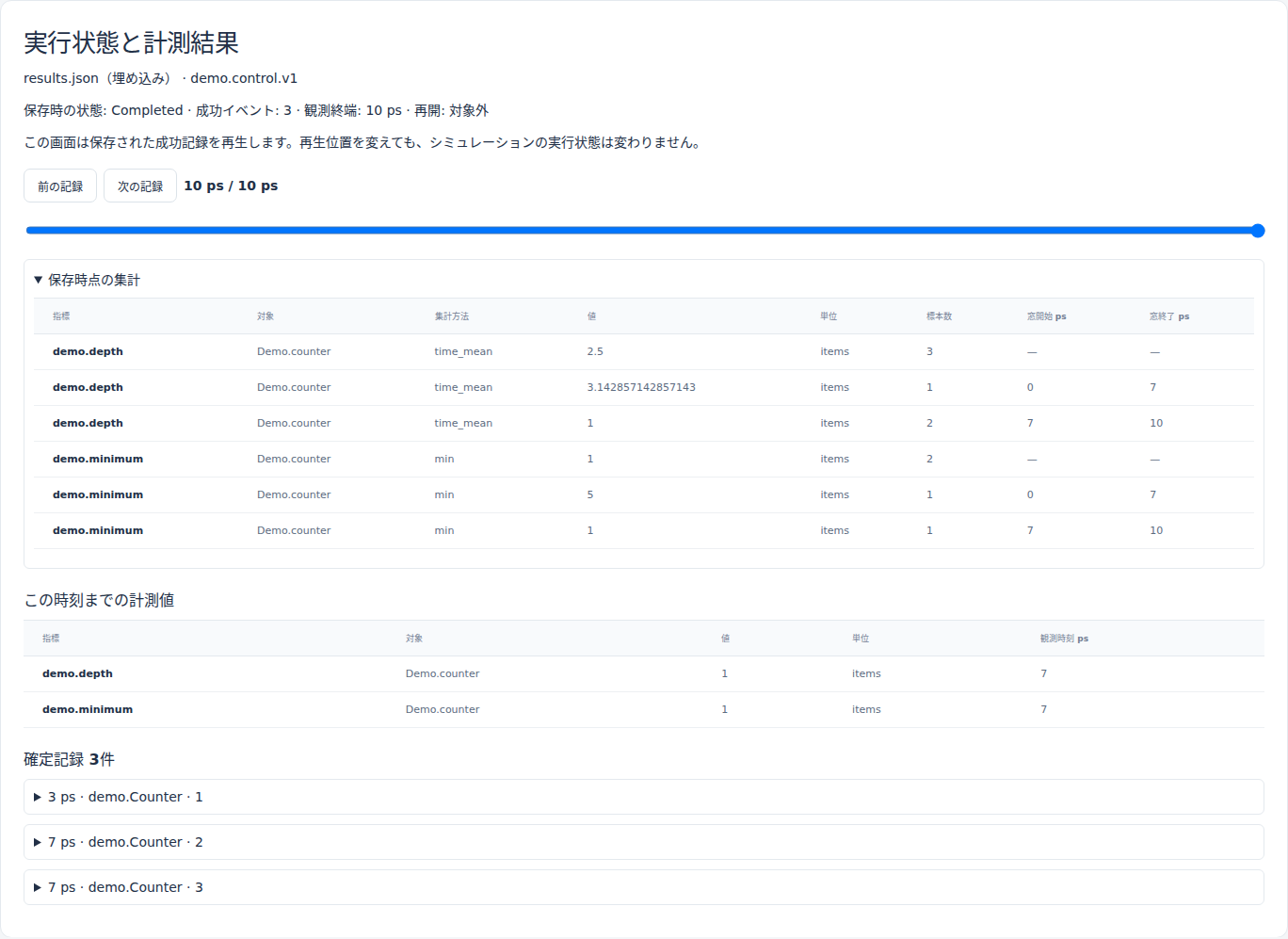Screen dimensions: 1288x939
Task: Click the 集計方法 column header
Action: [452, 316]
